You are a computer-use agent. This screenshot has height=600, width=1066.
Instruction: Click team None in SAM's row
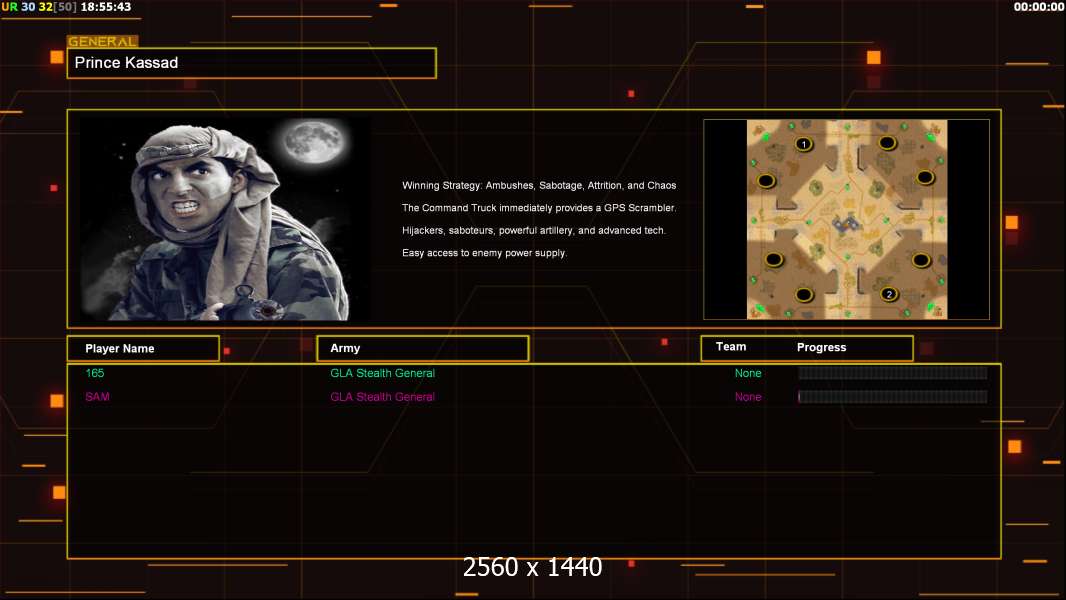pyautogui.click(x=748, y=397)
